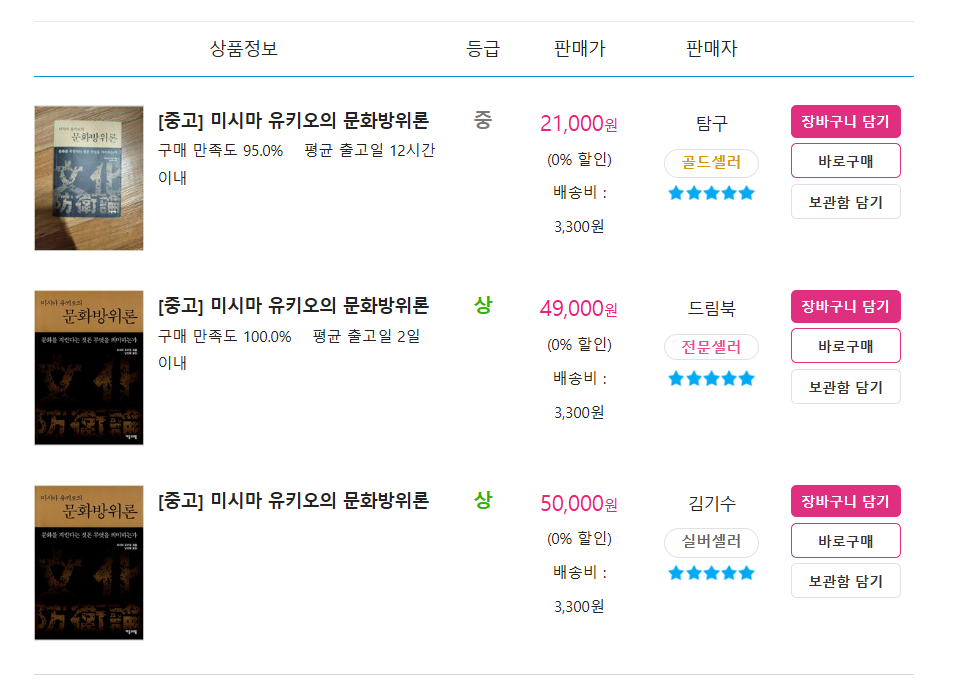
Task: Open the title link of 김기수's listing
Action: [293, 500]
